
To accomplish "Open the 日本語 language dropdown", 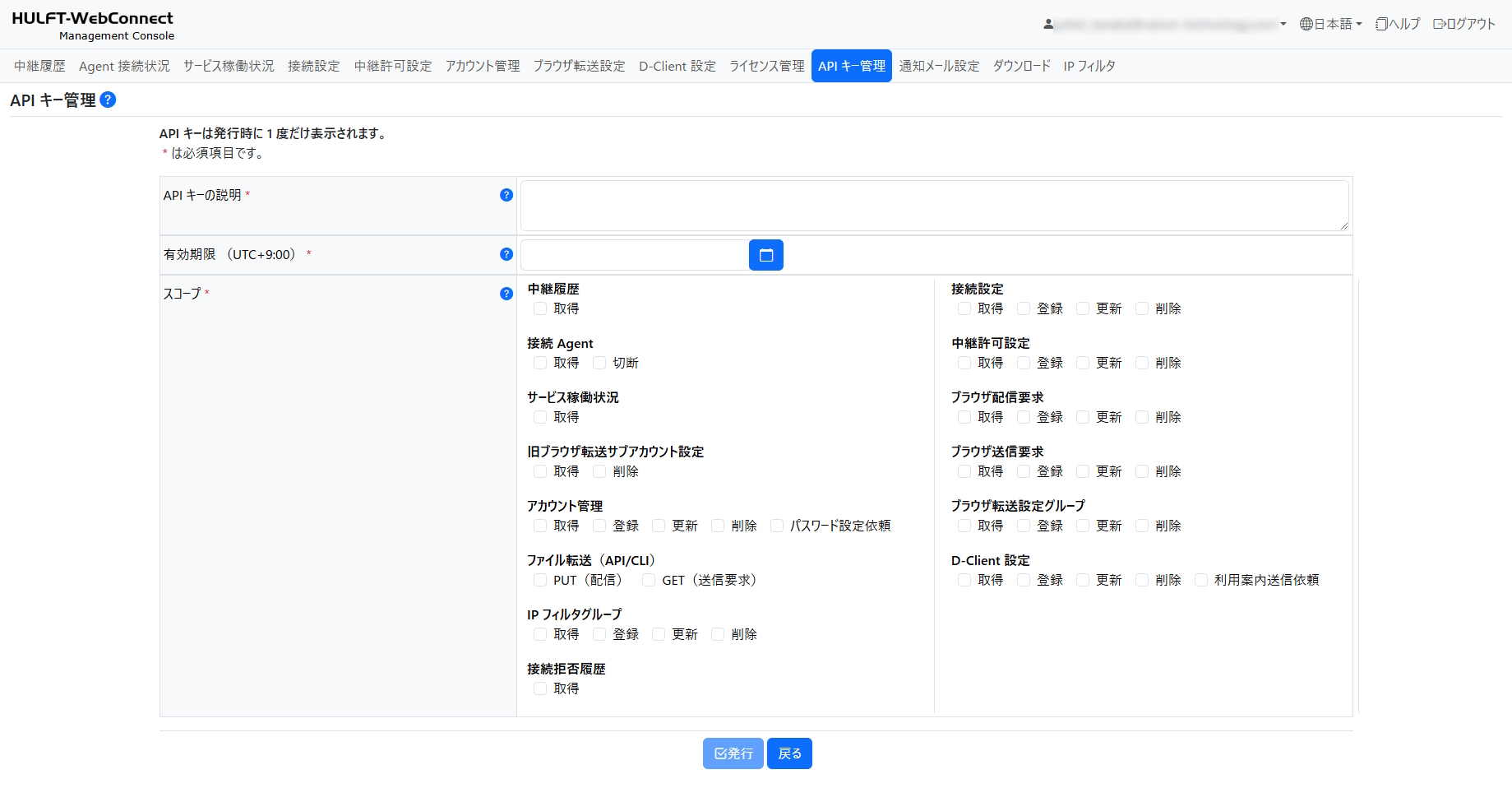I will pyautogui.click(x=1330, y=24).
